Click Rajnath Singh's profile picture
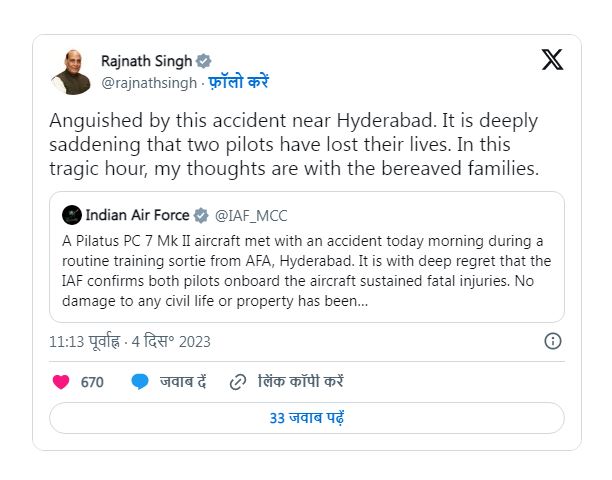Screen dimensions: 612x480 (x=71, y=71)
